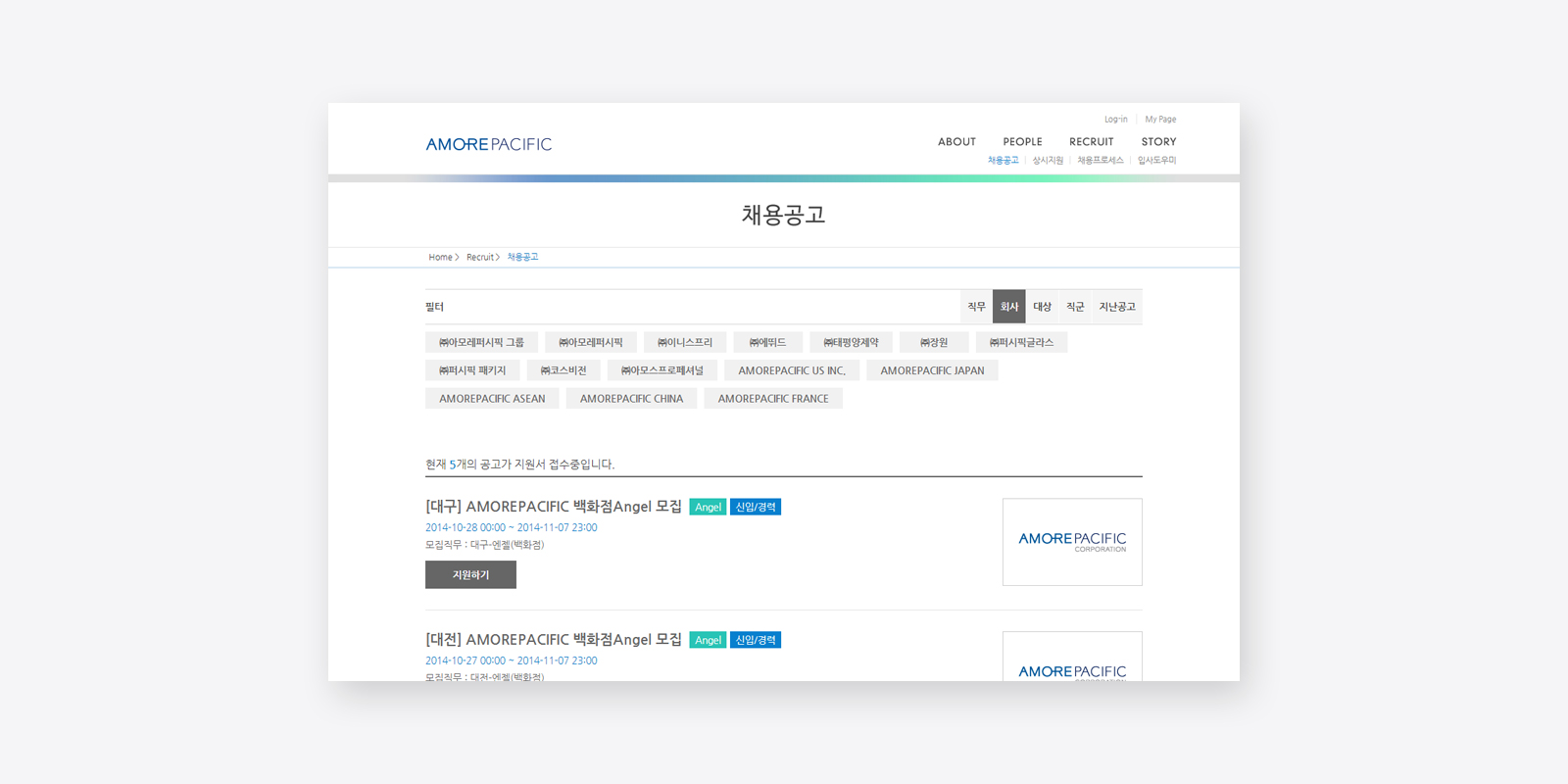The width and height of the screenshot is (1568, 784).
Task: Switch to the 직군 filter tab
Action: [1075, 307]
